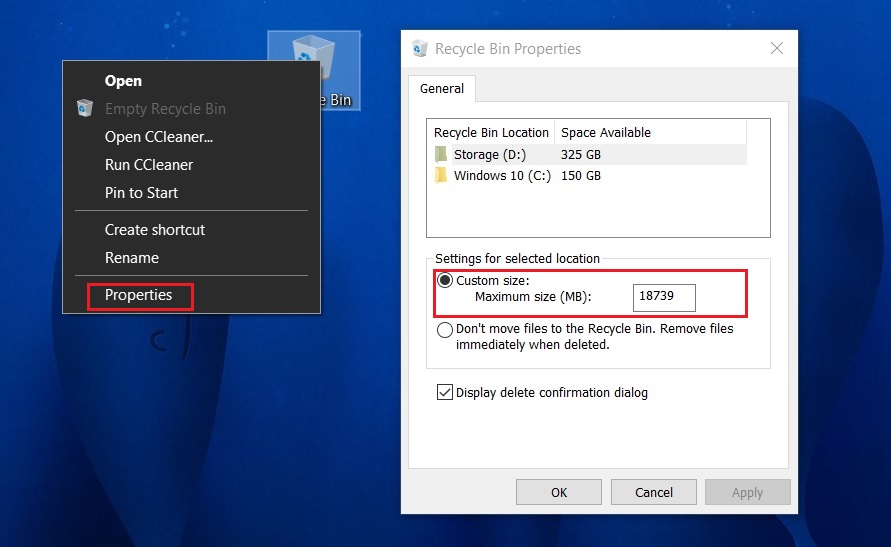
Task: Select Run CCleaner in context menu
Action: (x=191, y=165)
